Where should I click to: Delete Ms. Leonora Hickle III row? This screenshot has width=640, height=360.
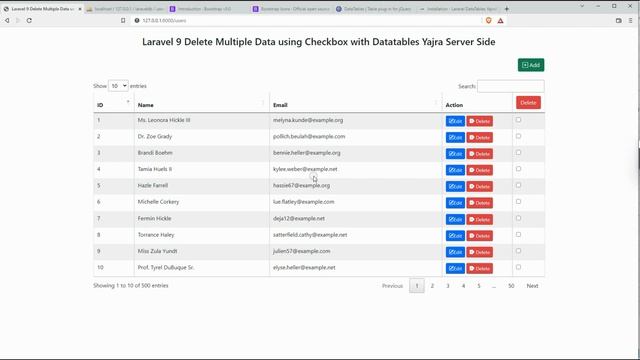point(480,121)
